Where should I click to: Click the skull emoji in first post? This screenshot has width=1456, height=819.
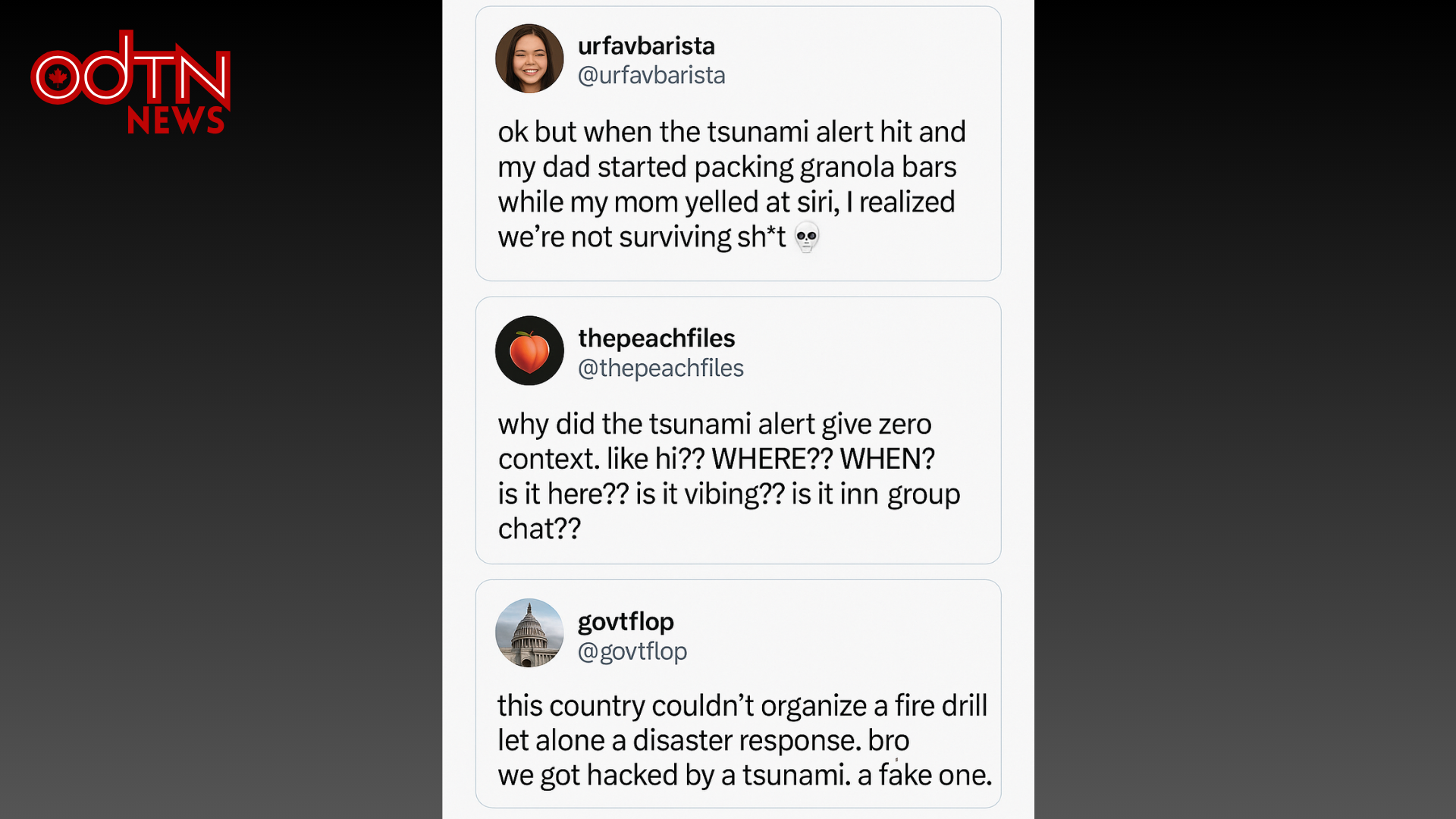coord(807,237)
